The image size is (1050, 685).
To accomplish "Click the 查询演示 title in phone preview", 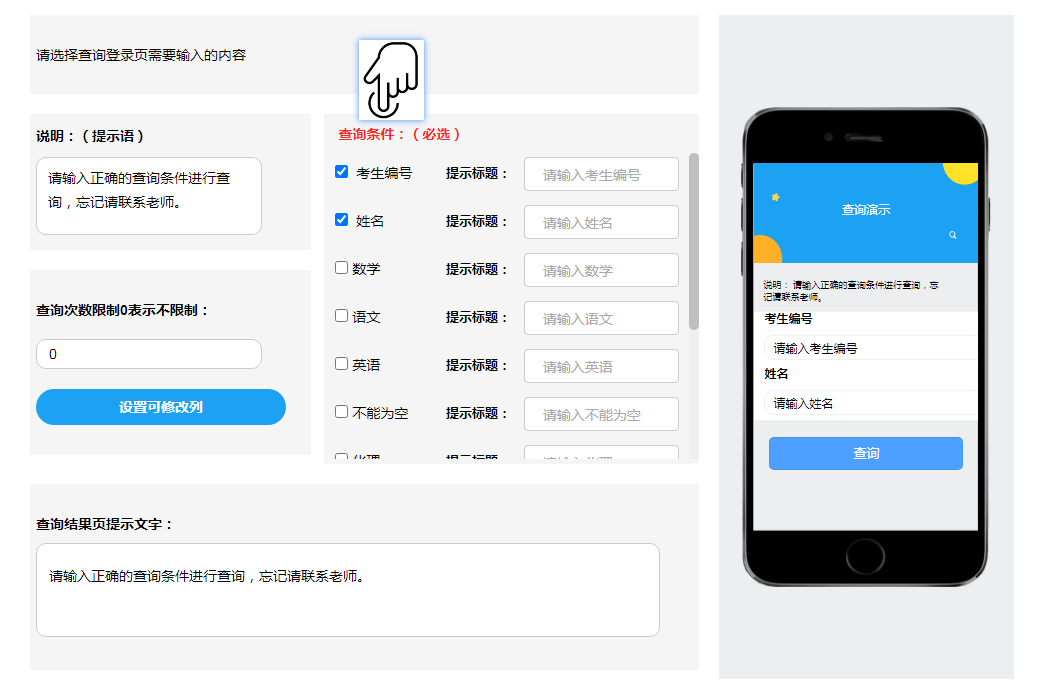I will [866, 210].
